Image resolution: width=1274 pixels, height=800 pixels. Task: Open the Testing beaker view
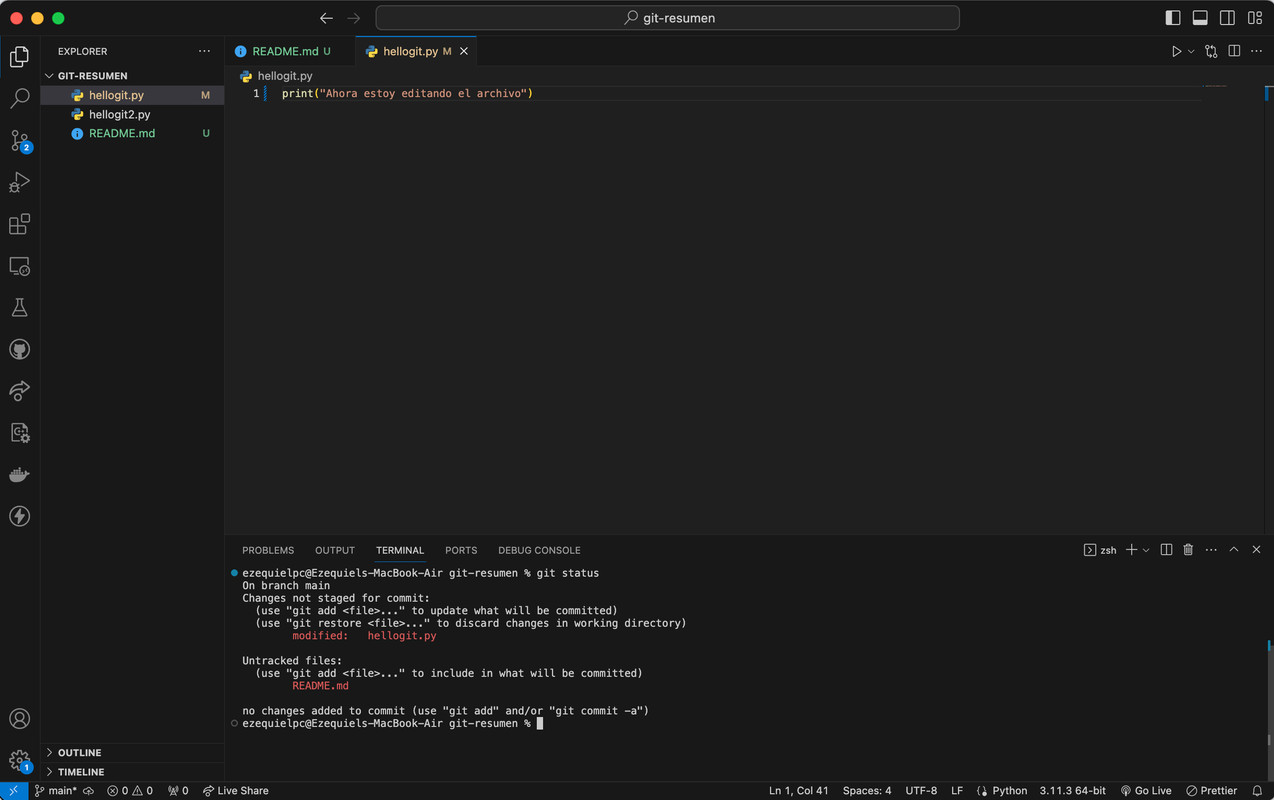[x=19, y=308]
